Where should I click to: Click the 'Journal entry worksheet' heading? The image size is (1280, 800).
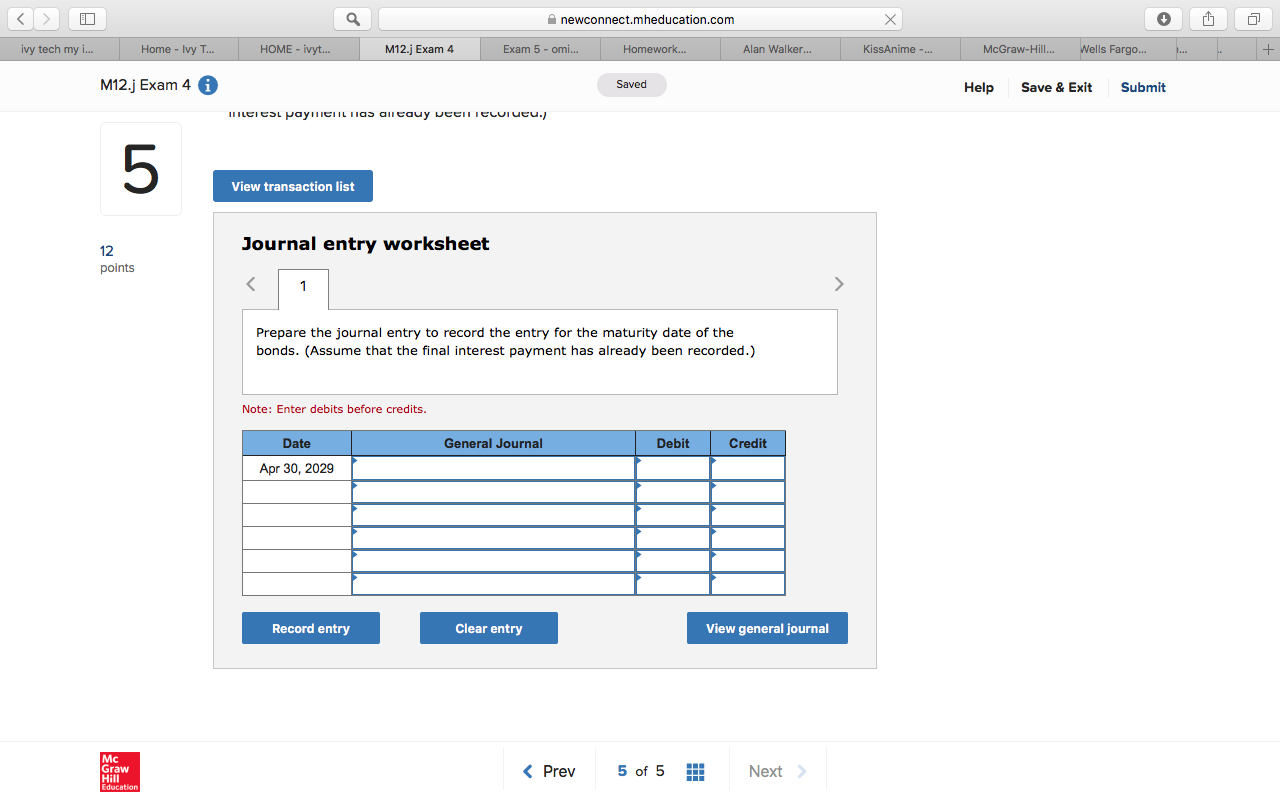pos(366,244)
